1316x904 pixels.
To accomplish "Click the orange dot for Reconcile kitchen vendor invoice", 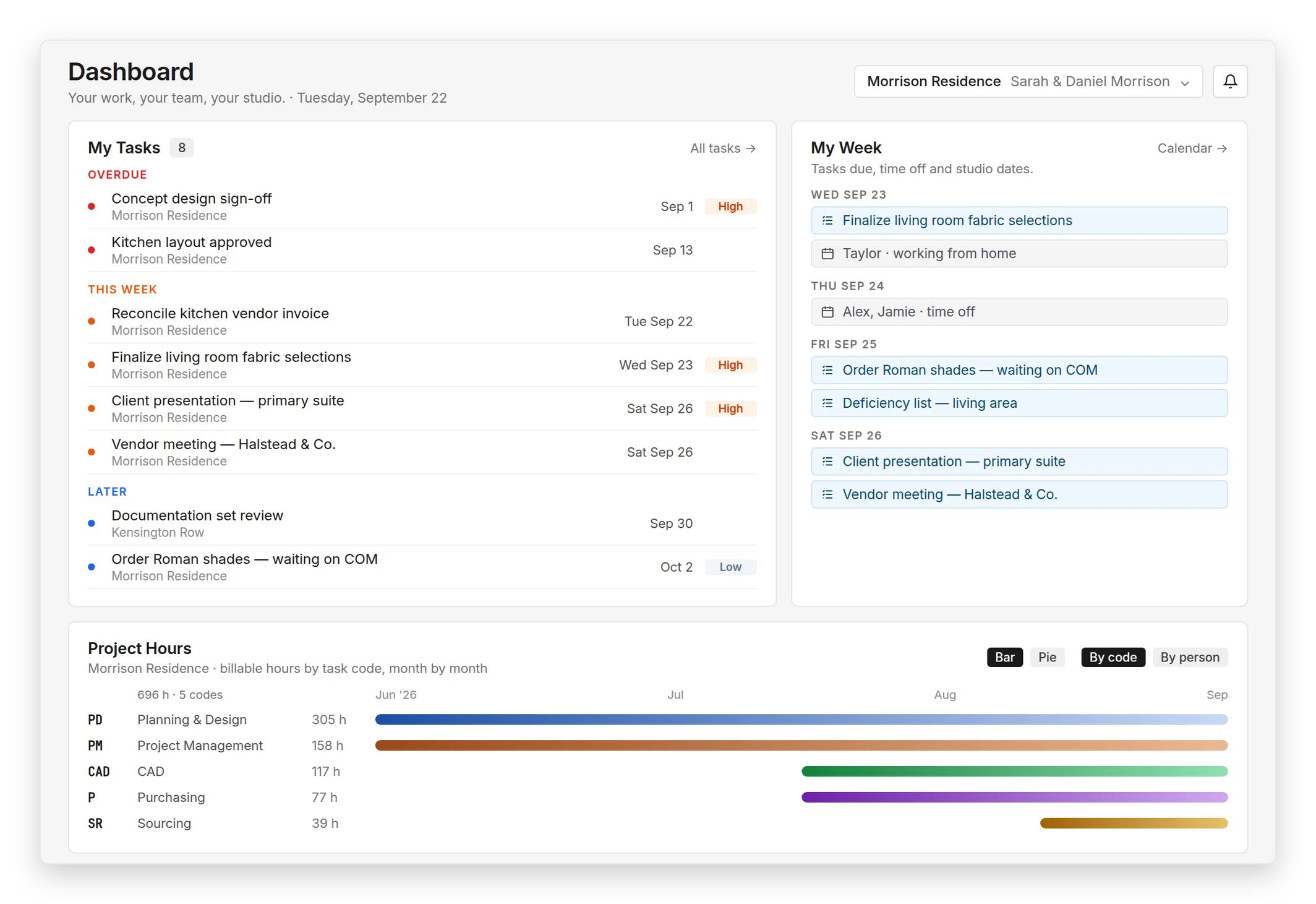I will [92, 321].
